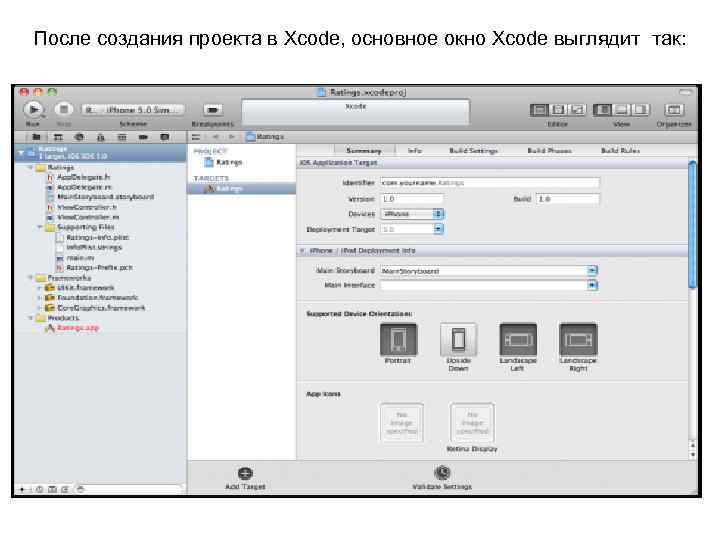
Task: Toggle Landscape Right orientation
Action: (x=578, y=340)
